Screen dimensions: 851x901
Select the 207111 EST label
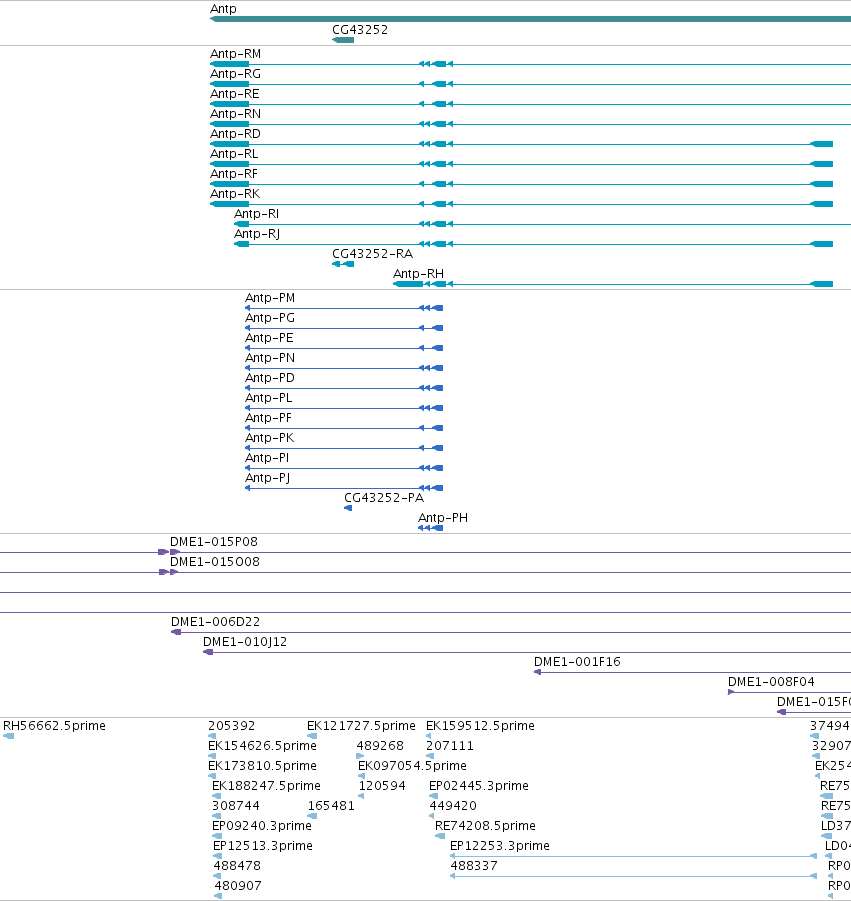point(450,746)
